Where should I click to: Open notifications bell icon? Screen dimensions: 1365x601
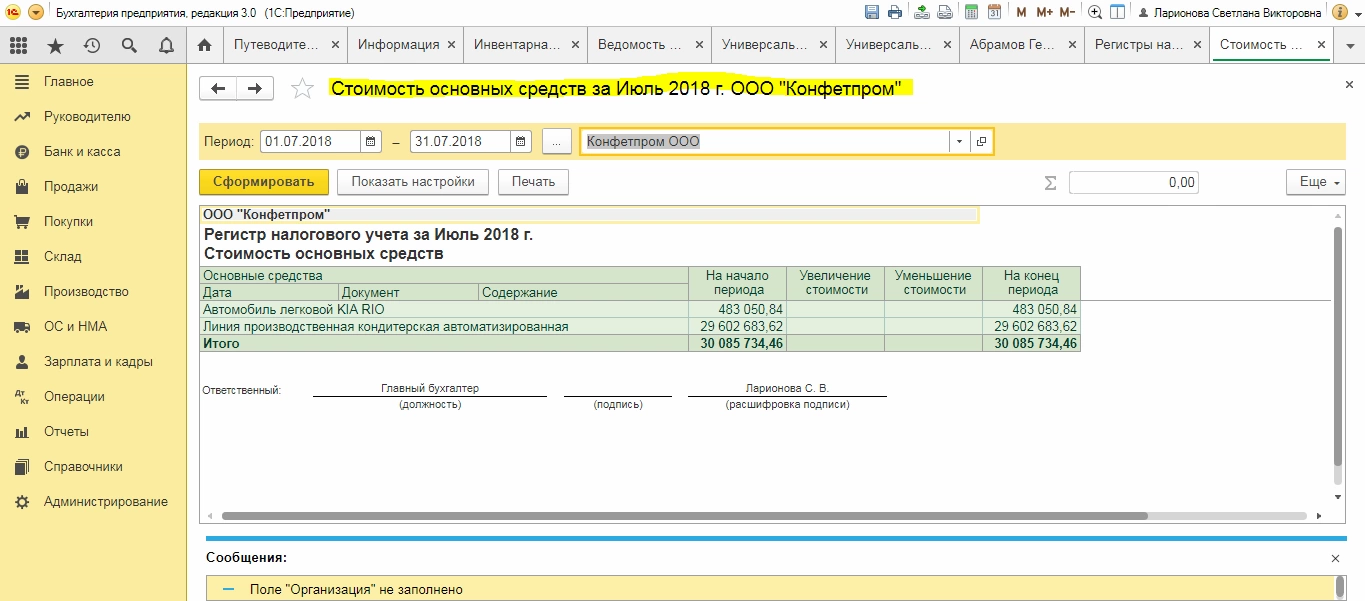pos(166,45)
